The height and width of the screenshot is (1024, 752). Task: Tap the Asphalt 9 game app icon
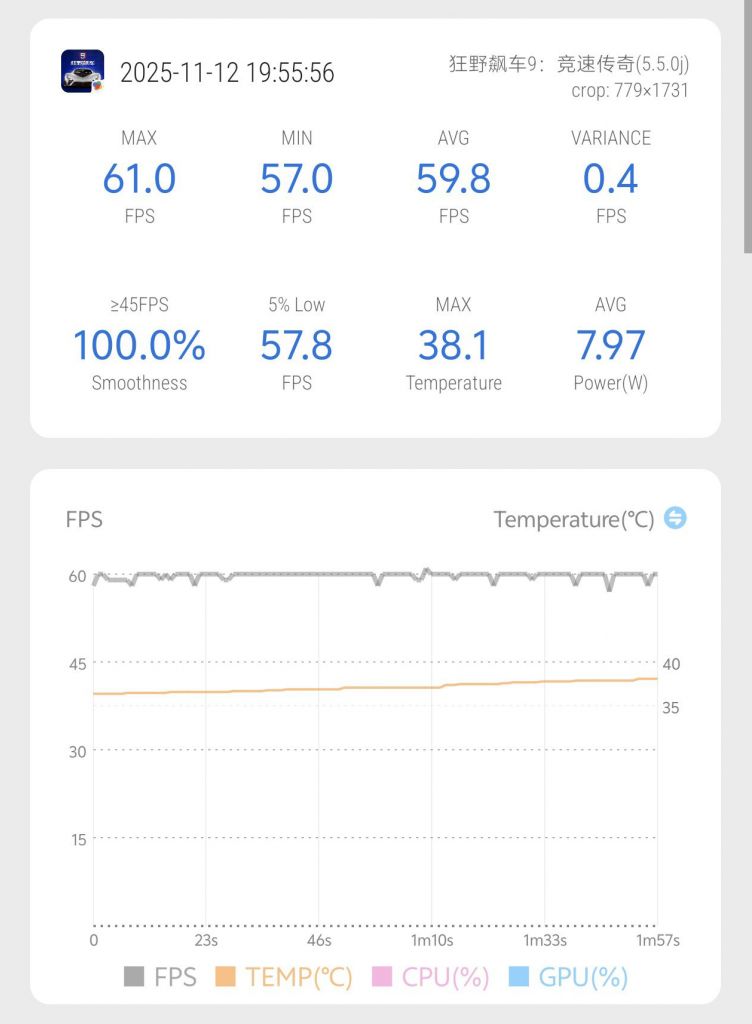[82, 71]
